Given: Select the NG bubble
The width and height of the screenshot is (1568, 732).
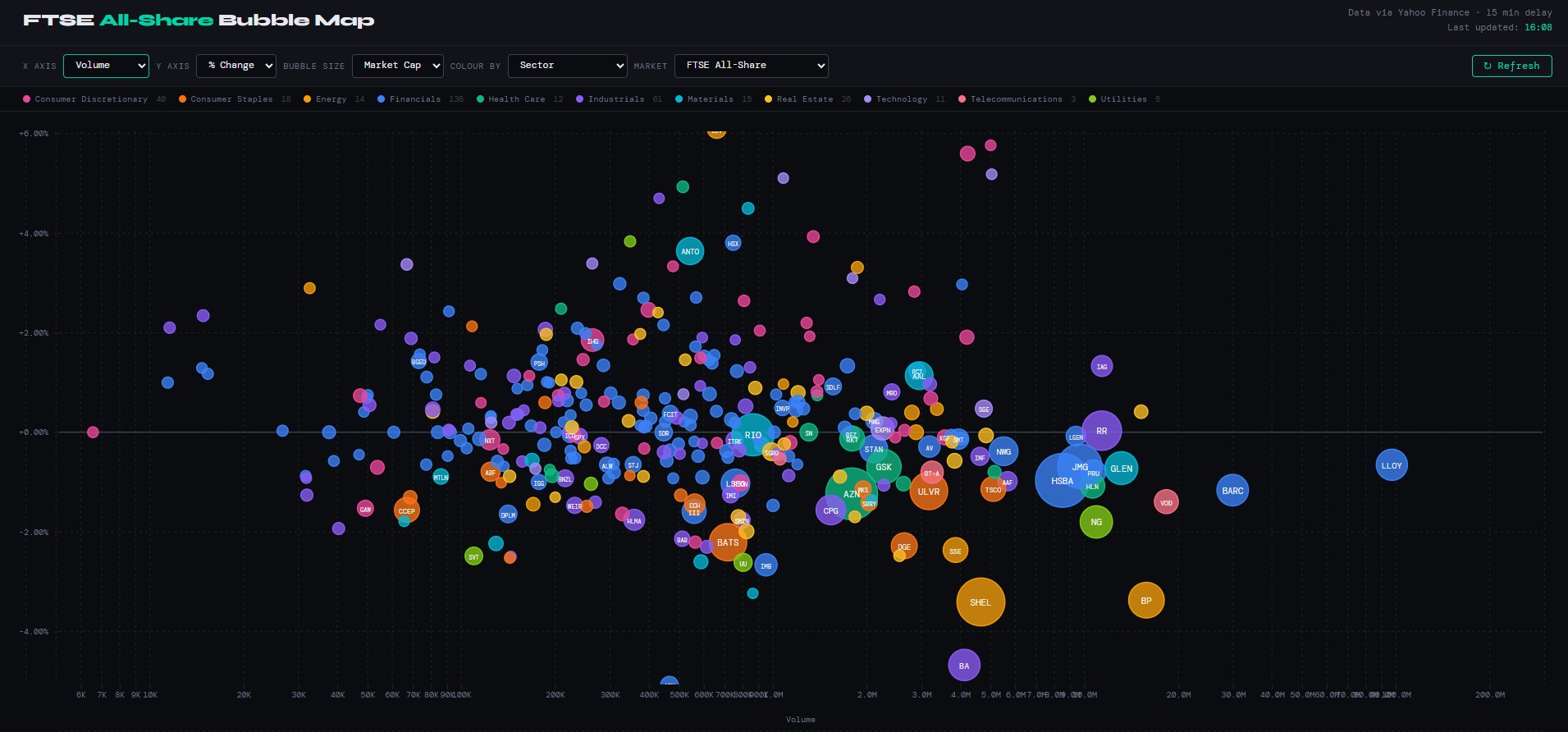Looking at the screenshot, I should tap(1096, 522).
